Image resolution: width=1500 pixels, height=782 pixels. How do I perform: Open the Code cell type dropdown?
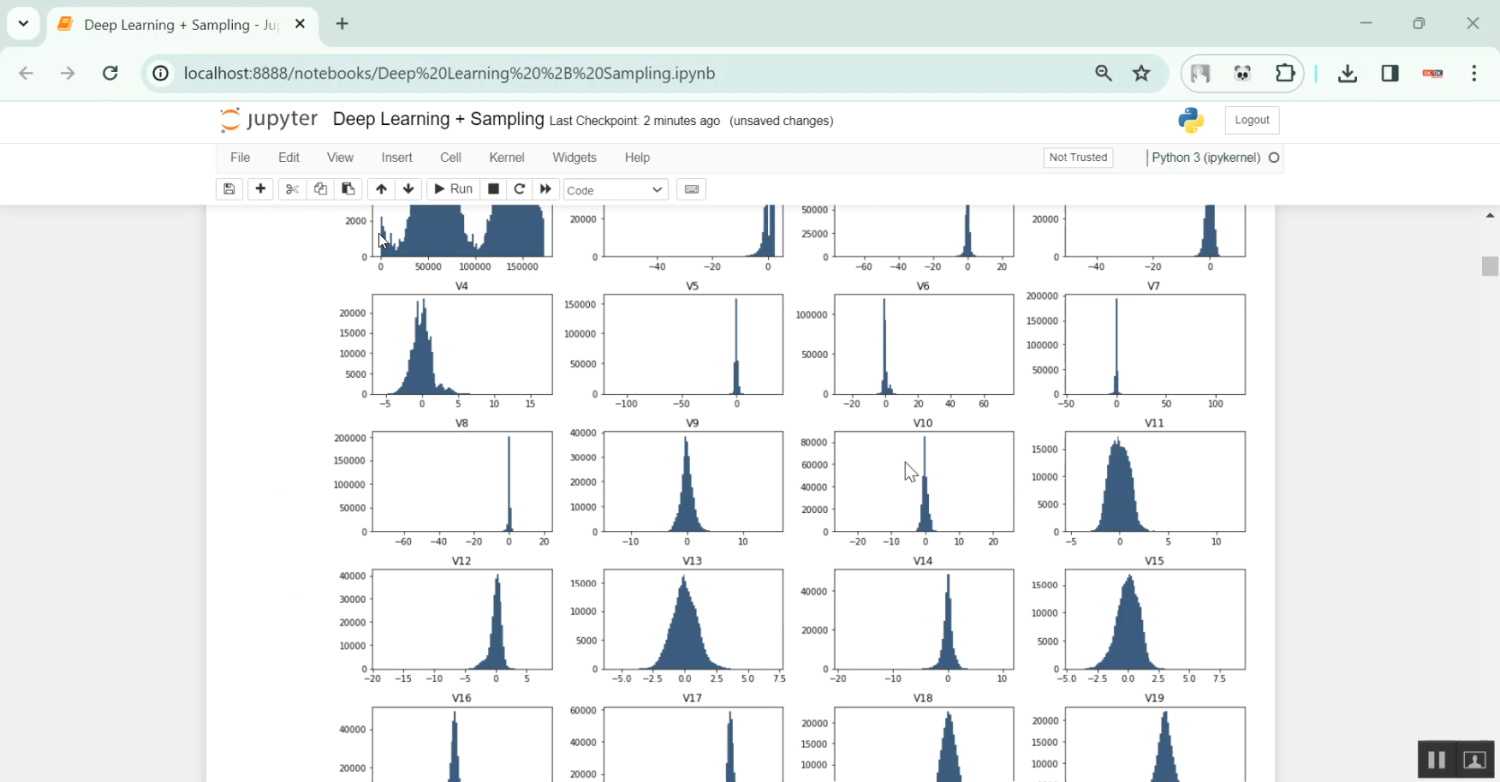tap(615, 190)
